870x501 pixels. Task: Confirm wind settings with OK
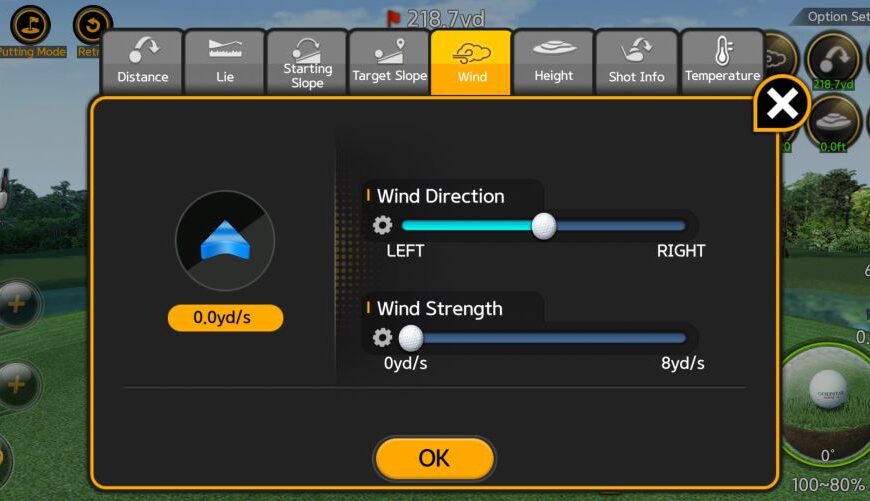tap(434, 458)
